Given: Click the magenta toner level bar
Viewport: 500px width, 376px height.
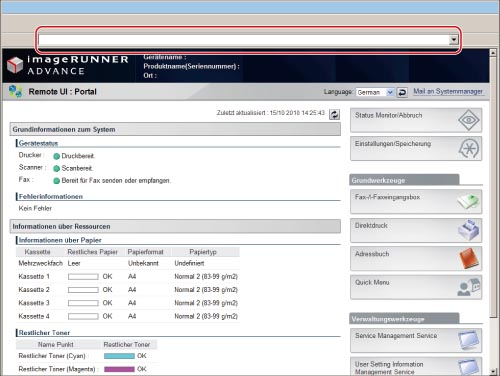Looking at the screenshot, I should [119, 369].
